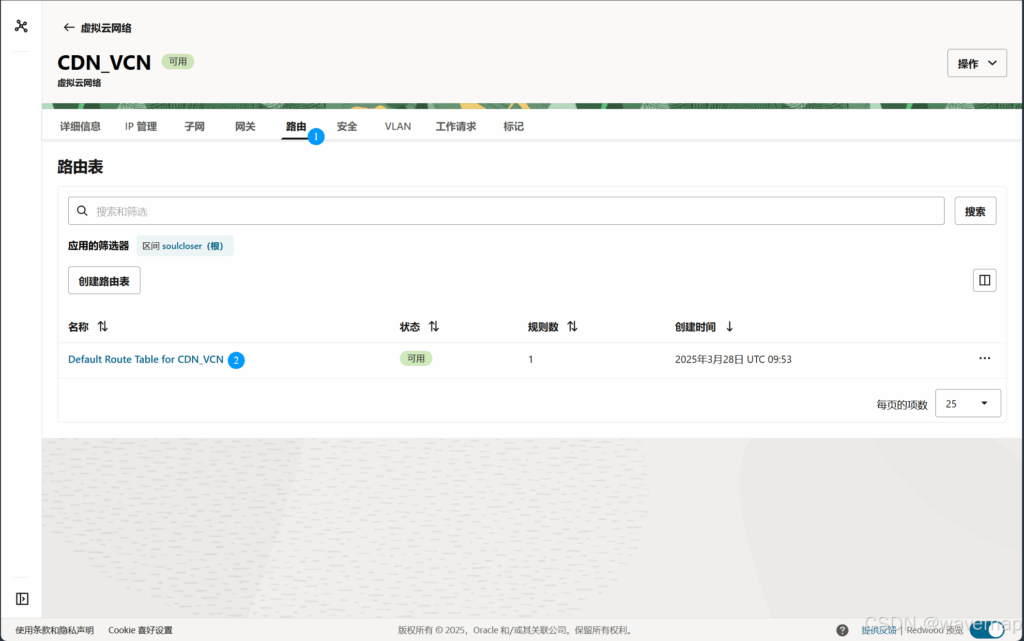The width and height of the screenshot is (1024, 641).
Task: Switch to the IP 管理 tab
Action: click(141, 127)
